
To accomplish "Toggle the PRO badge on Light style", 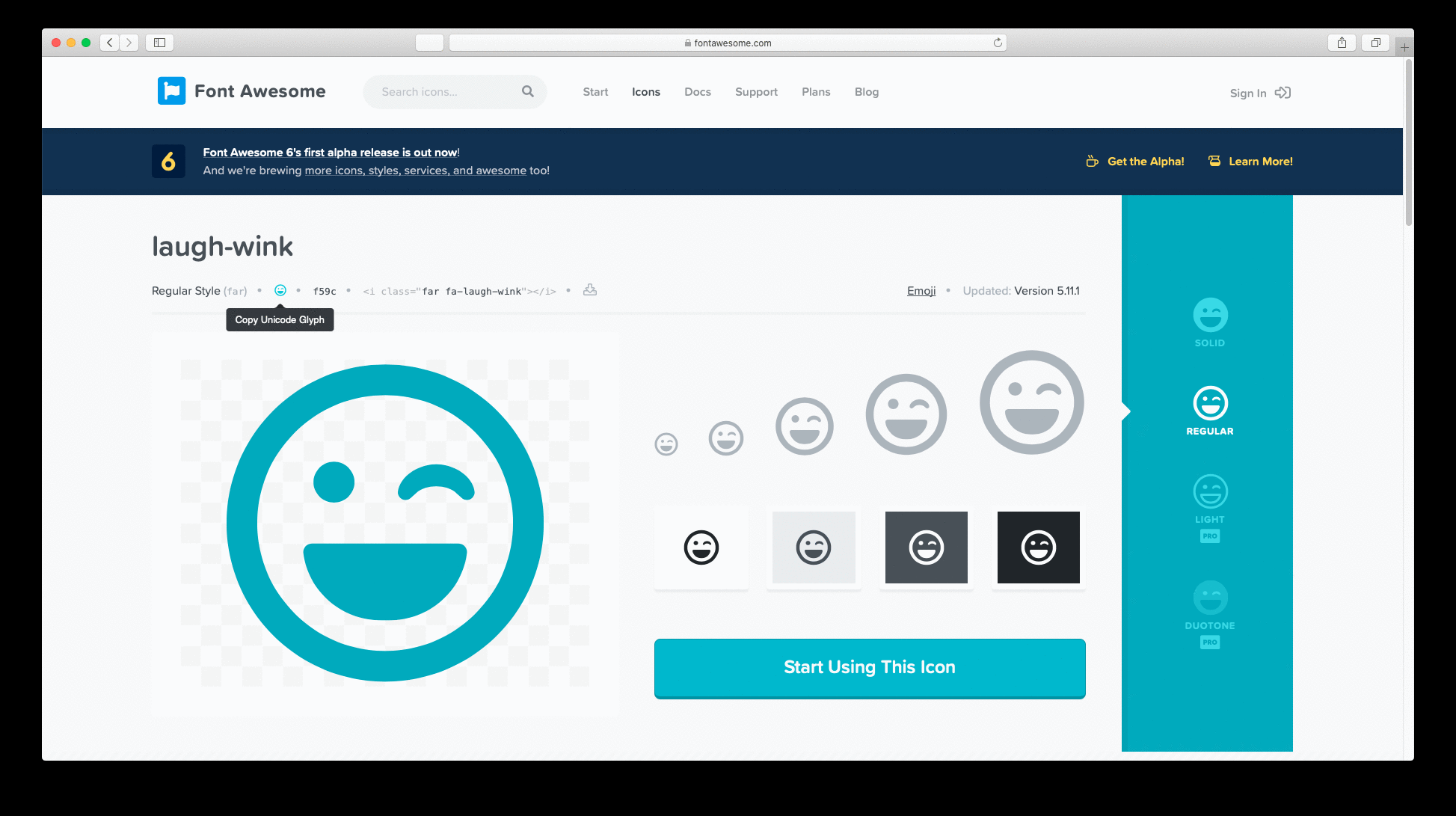I will 1210,535.
